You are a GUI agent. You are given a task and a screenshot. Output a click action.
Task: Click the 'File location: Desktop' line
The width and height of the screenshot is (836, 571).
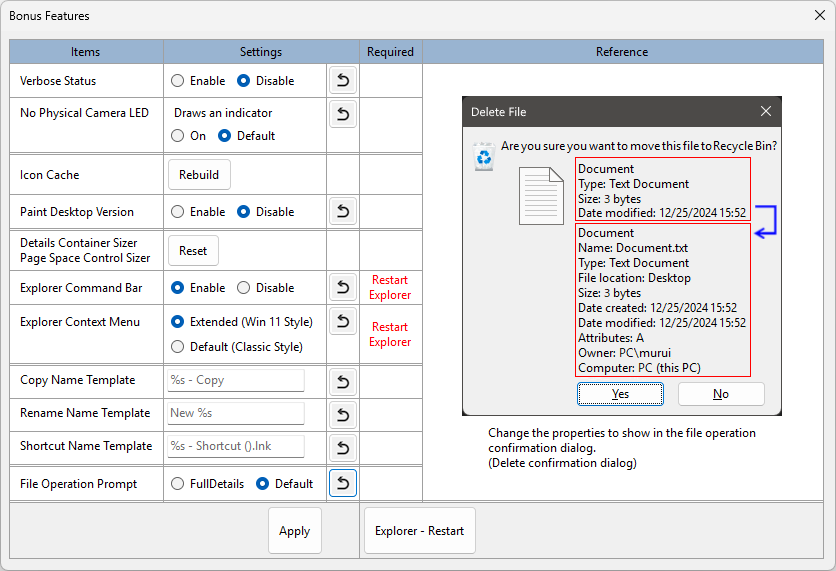pos(634,278)
